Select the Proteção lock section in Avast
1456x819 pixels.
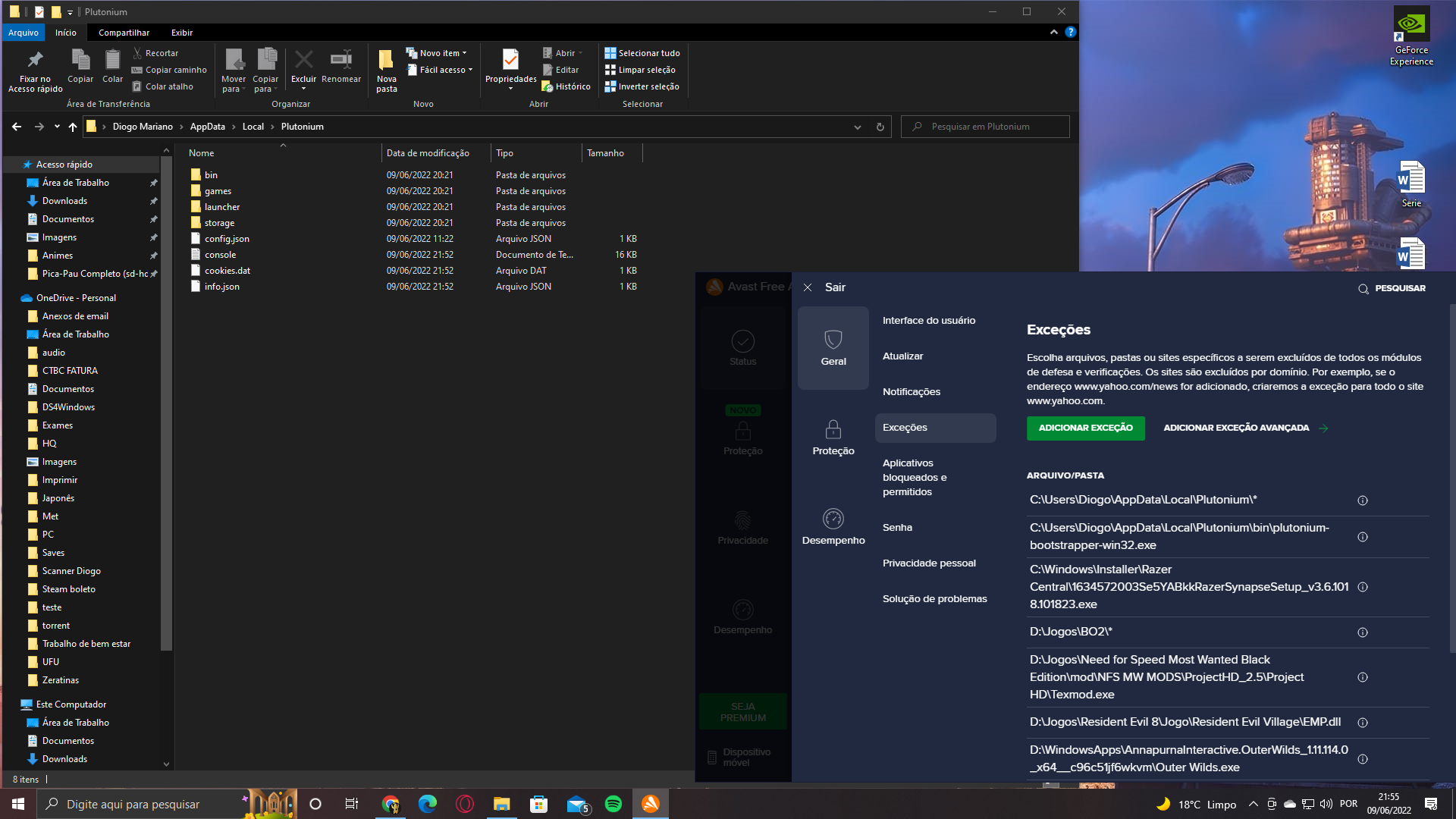click(833, 438)
